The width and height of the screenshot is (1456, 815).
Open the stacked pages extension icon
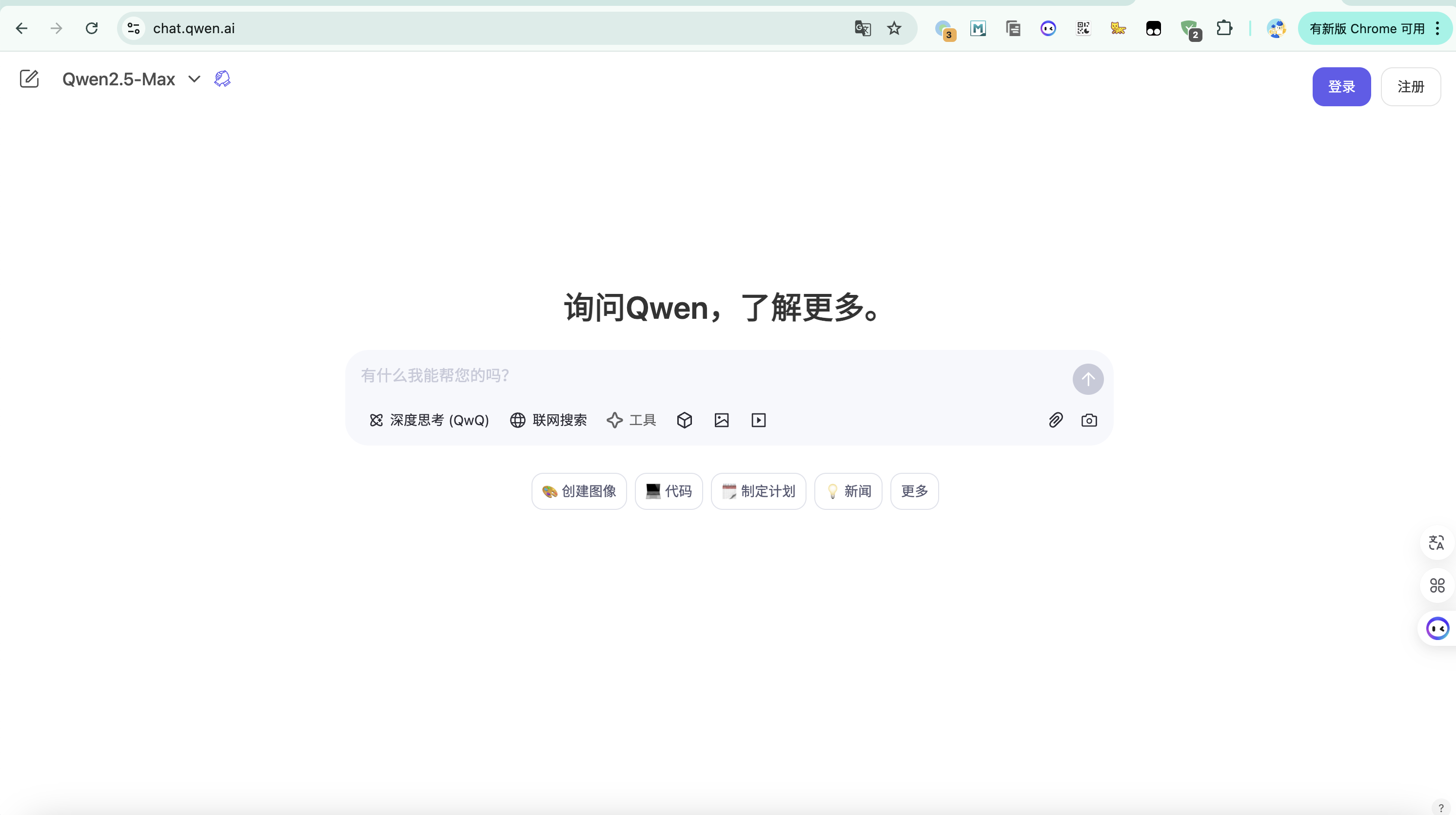[1013, 28]
